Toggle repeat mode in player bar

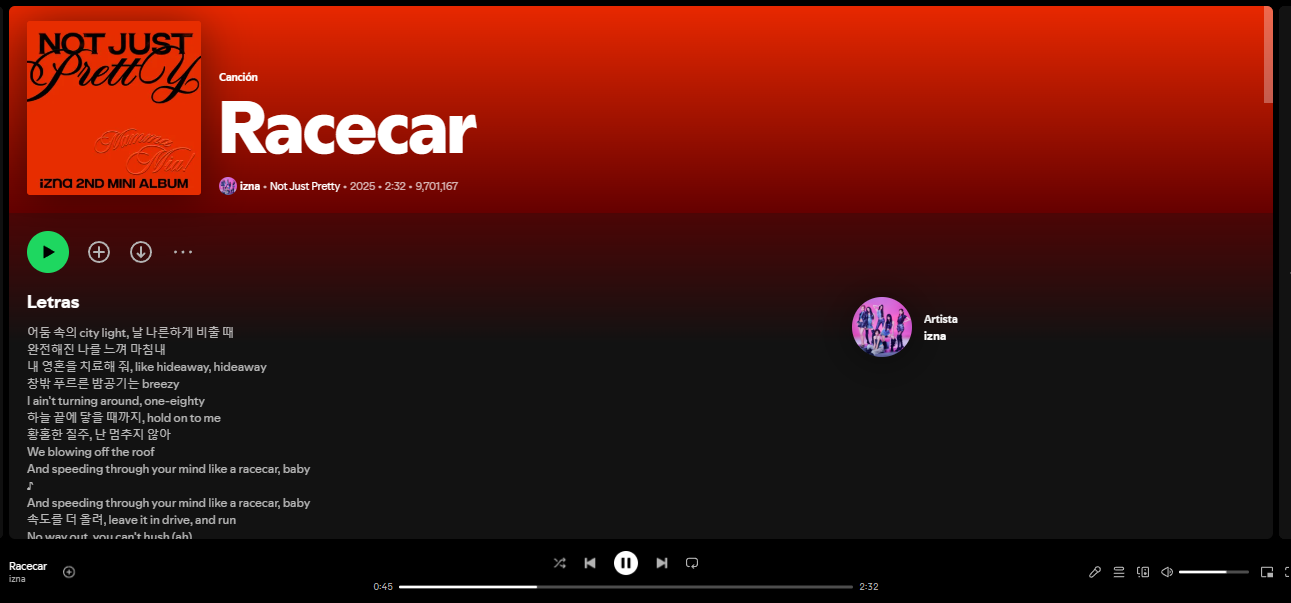click(692, 563)
